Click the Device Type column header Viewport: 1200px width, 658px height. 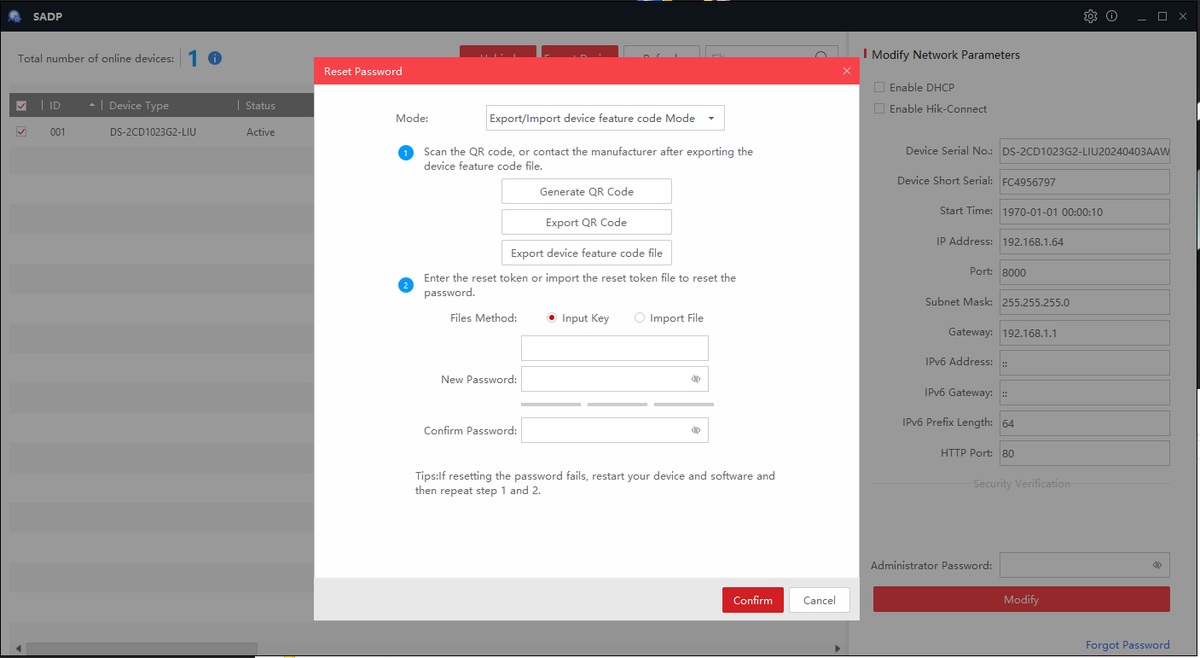139,105
